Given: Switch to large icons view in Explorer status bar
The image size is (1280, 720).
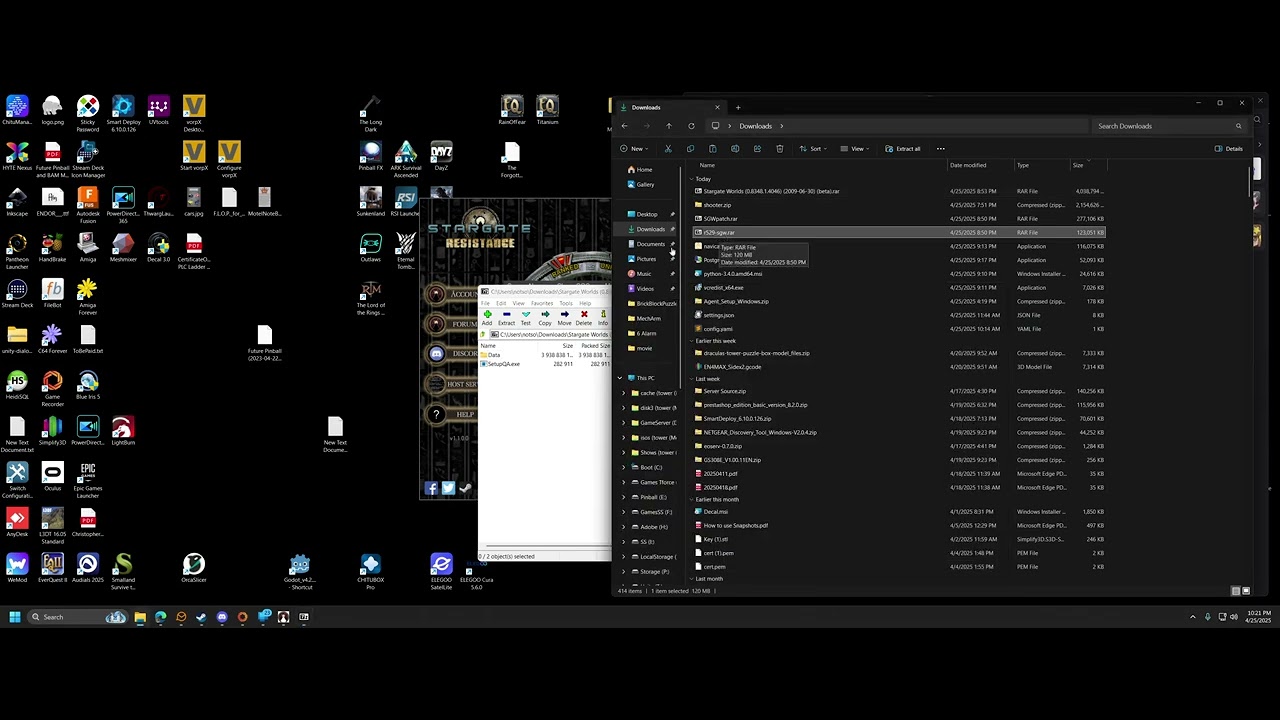Looking at the screenshot, I should pyautogui.click(x=1246, y=591).
